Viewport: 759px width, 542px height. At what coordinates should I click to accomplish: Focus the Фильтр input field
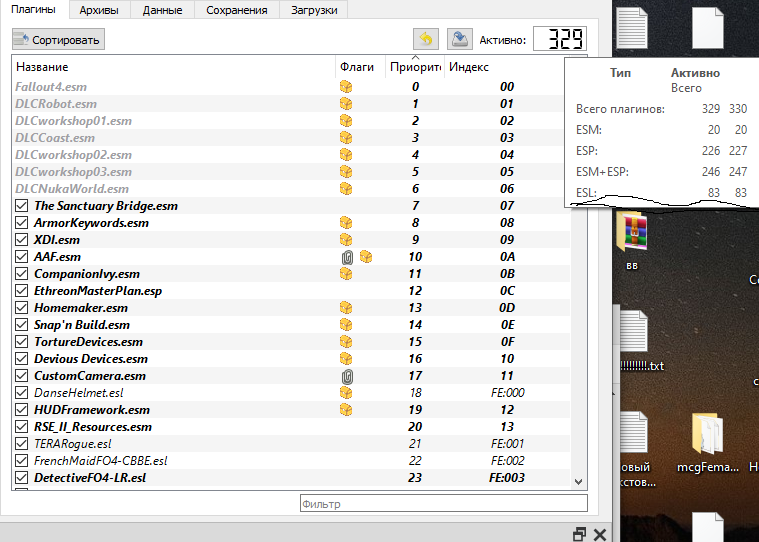(442, 504)
